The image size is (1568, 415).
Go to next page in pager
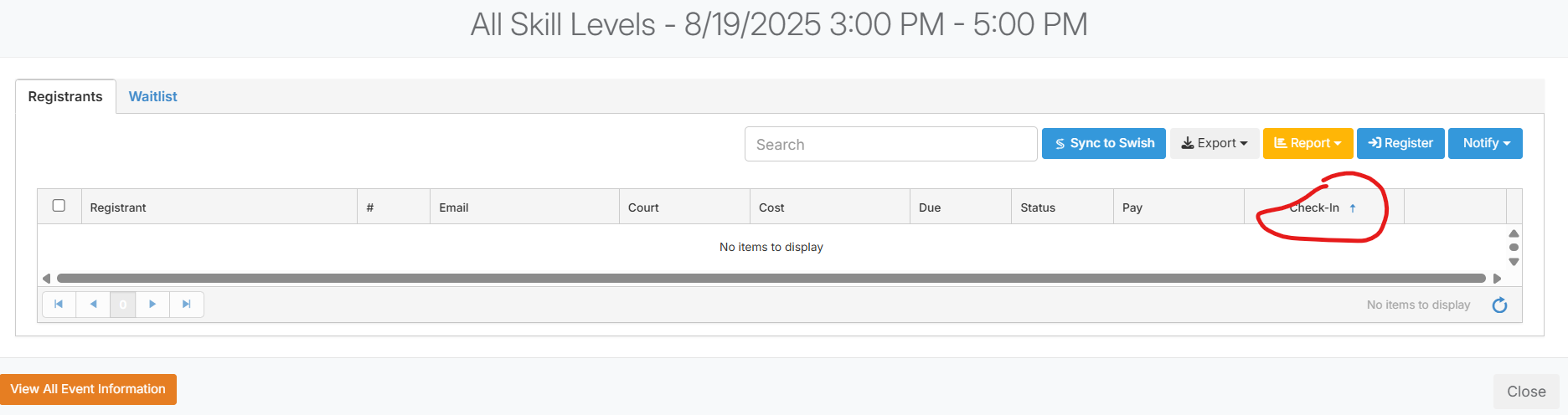pos(152,304)
